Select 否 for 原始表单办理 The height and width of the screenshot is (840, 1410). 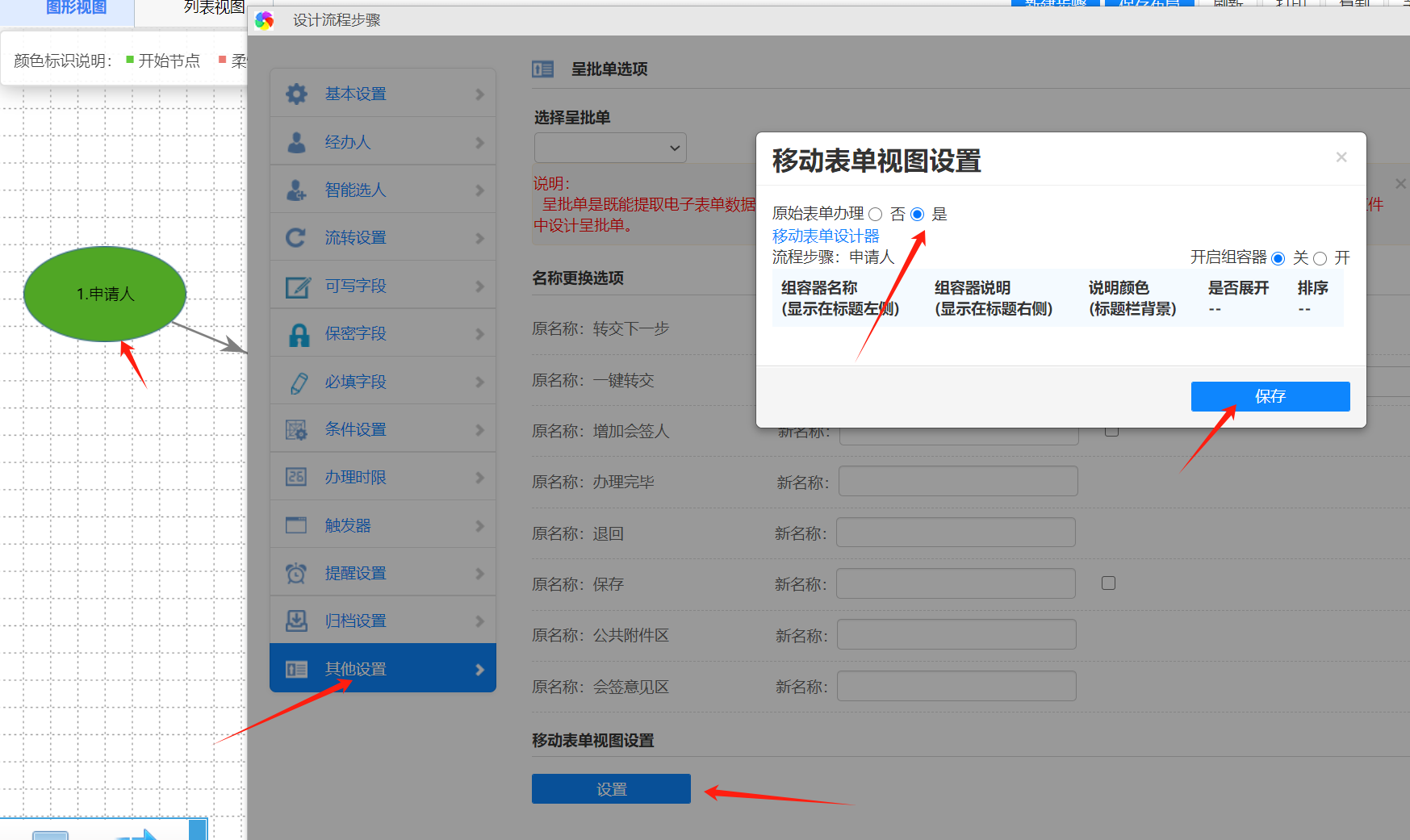pyautogui.click(x=875, y=215)
